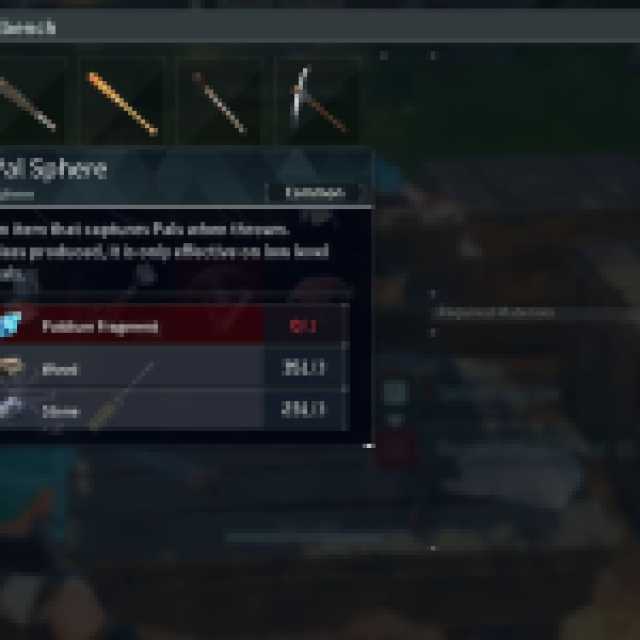The image size is (640, 640).
Task: Click the small square icon right of tooltip
Action: click(396, 392)
